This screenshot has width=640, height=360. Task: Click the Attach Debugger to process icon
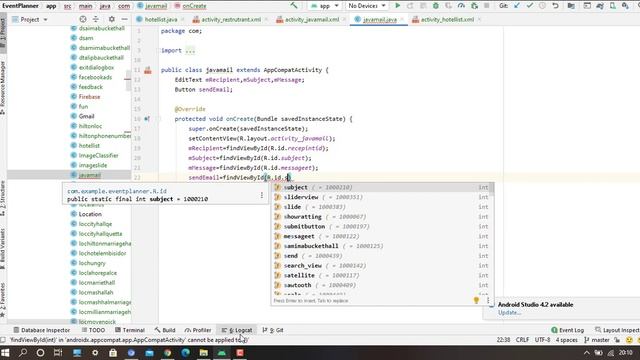click(x=474, y=6)
